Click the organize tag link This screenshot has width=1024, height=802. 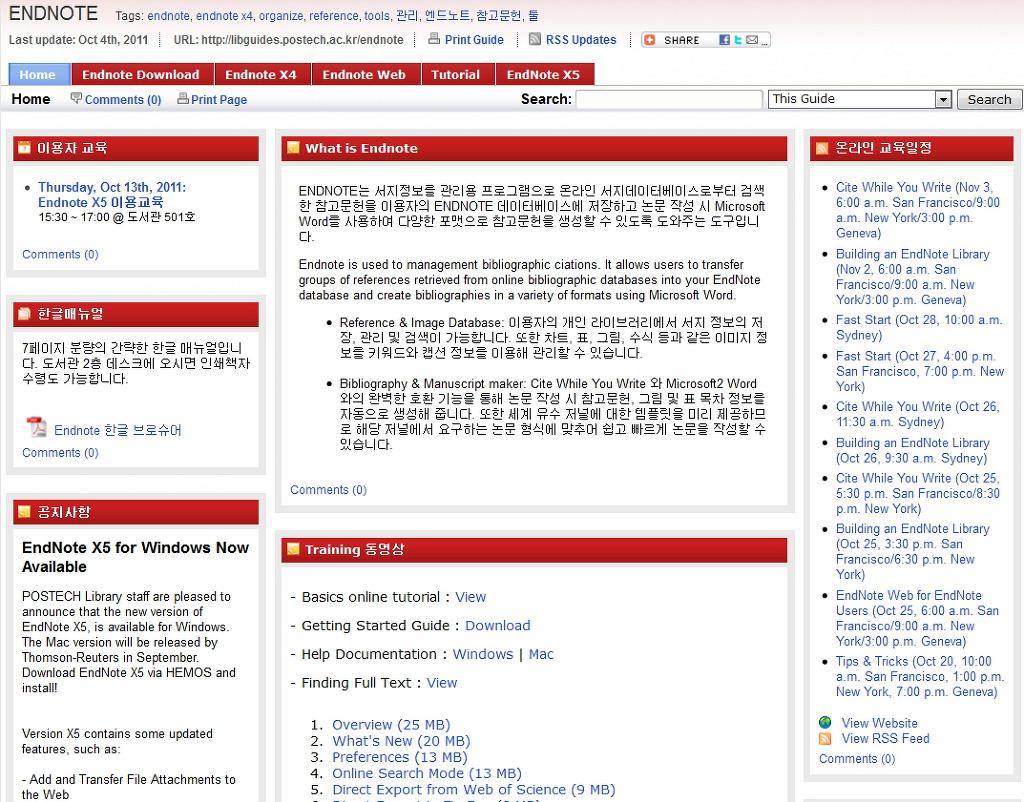click(281, 16)
